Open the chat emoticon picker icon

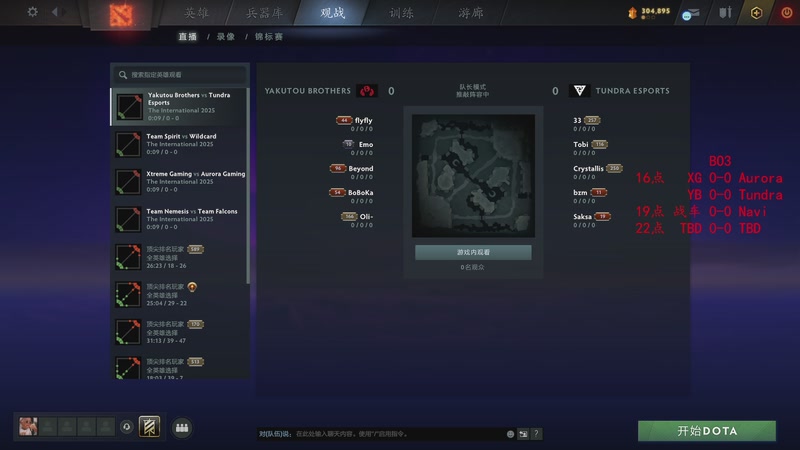[x=510, y=434]
